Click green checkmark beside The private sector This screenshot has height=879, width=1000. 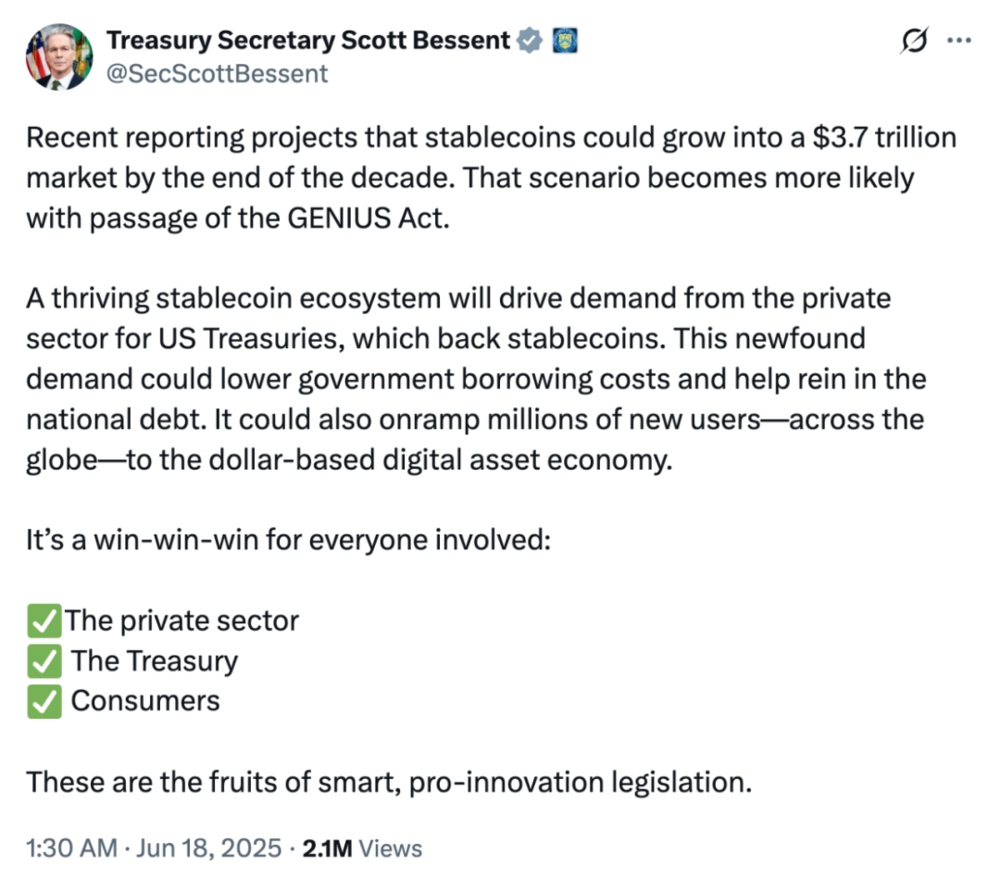click(42, 620)
